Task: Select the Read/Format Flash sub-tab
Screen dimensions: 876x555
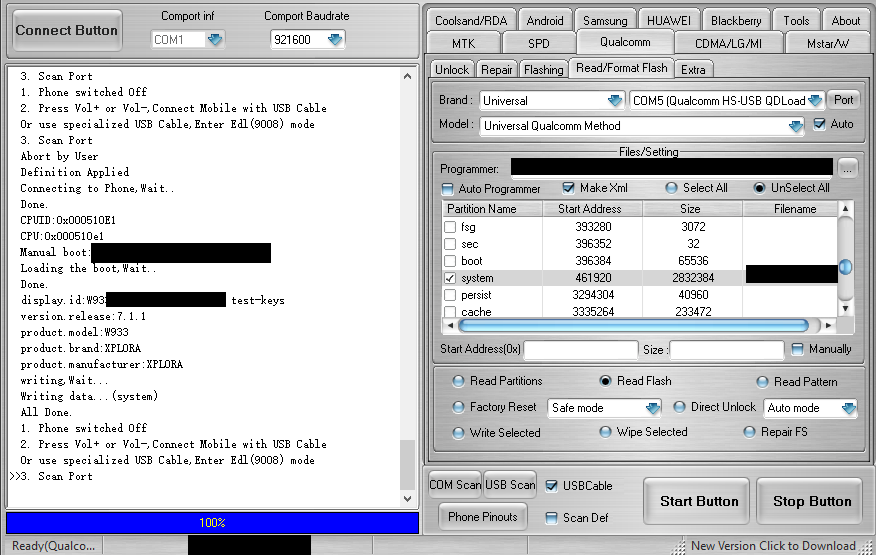Action: pyautogui.click(x=622, y=68)
